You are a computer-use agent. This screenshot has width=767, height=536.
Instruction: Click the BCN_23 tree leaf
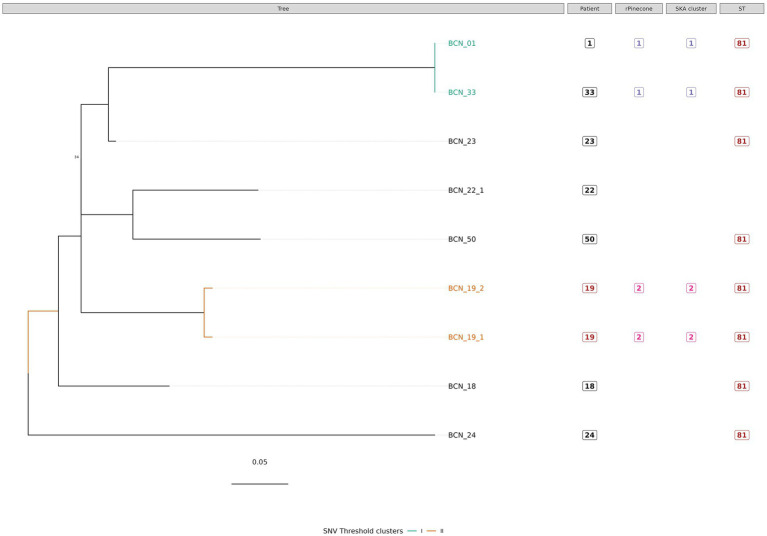[x=462, y=141]
